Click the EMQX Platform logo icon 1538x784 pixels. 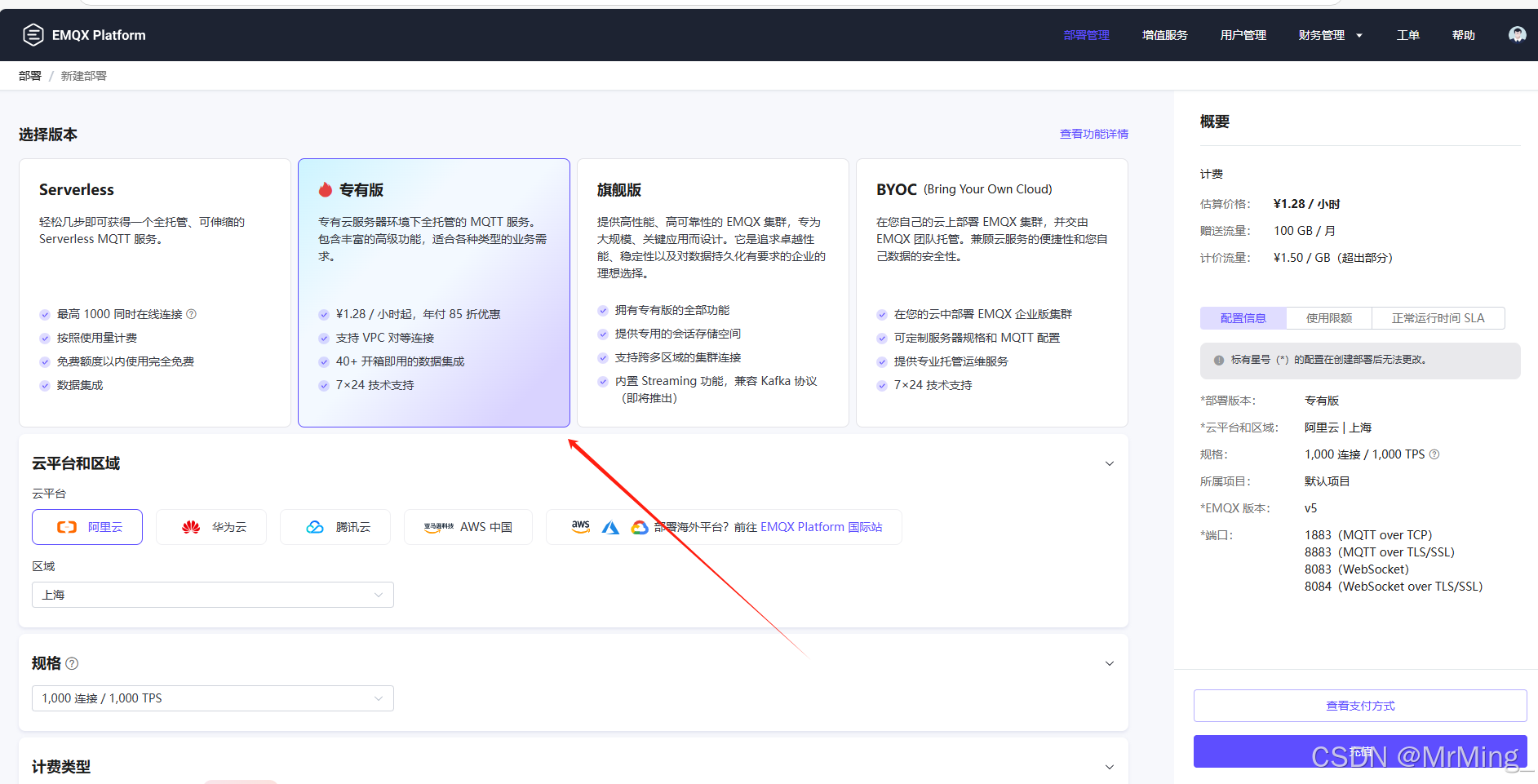click(x=33, y=35)
